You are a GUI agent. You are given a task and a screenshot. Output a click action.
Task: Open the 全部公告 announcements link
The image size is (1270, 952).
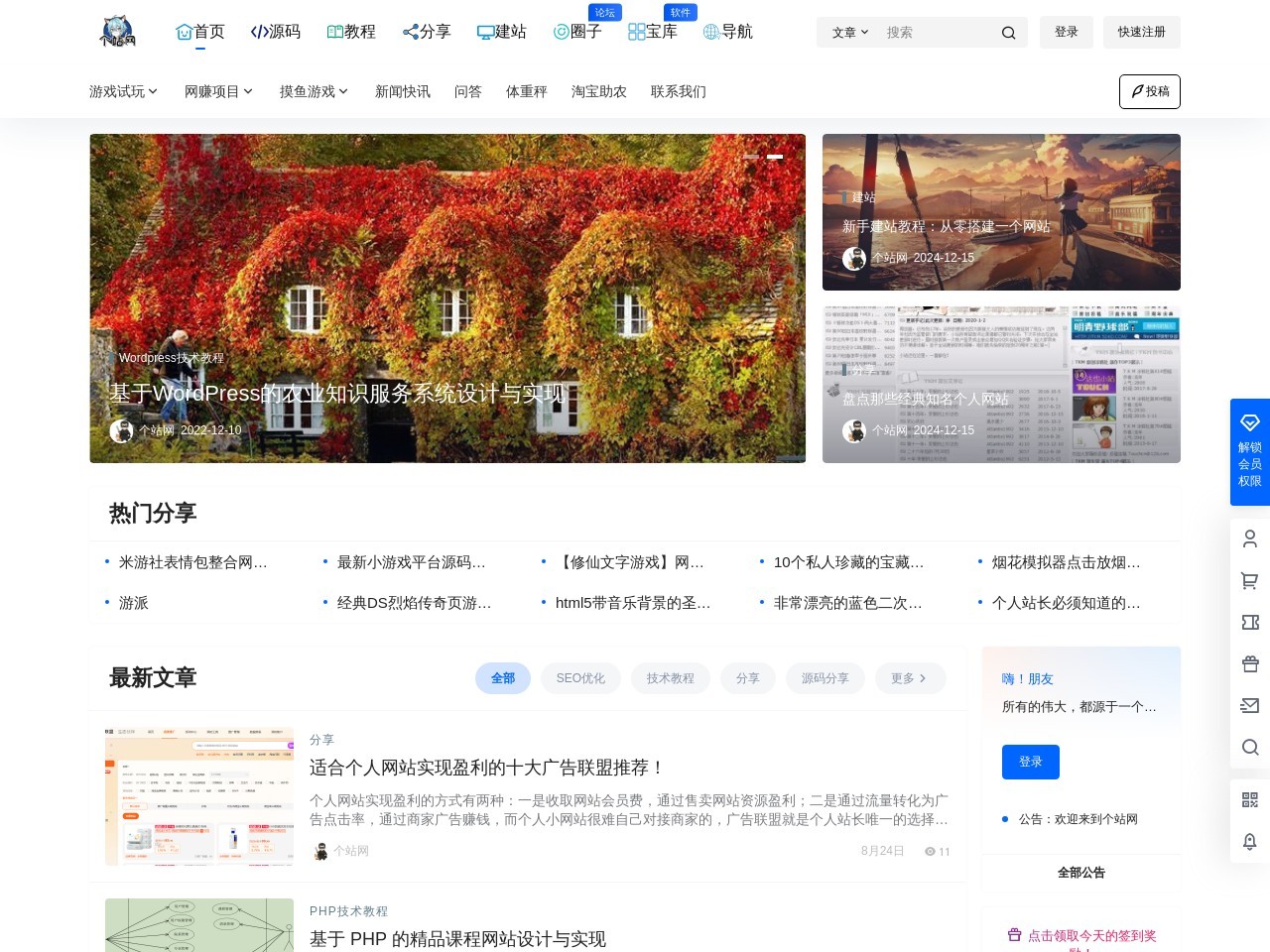coord(1081,873)
